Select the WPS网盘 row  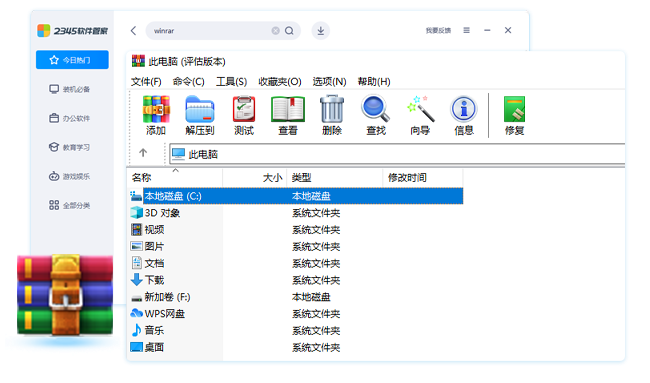(296, 314)
